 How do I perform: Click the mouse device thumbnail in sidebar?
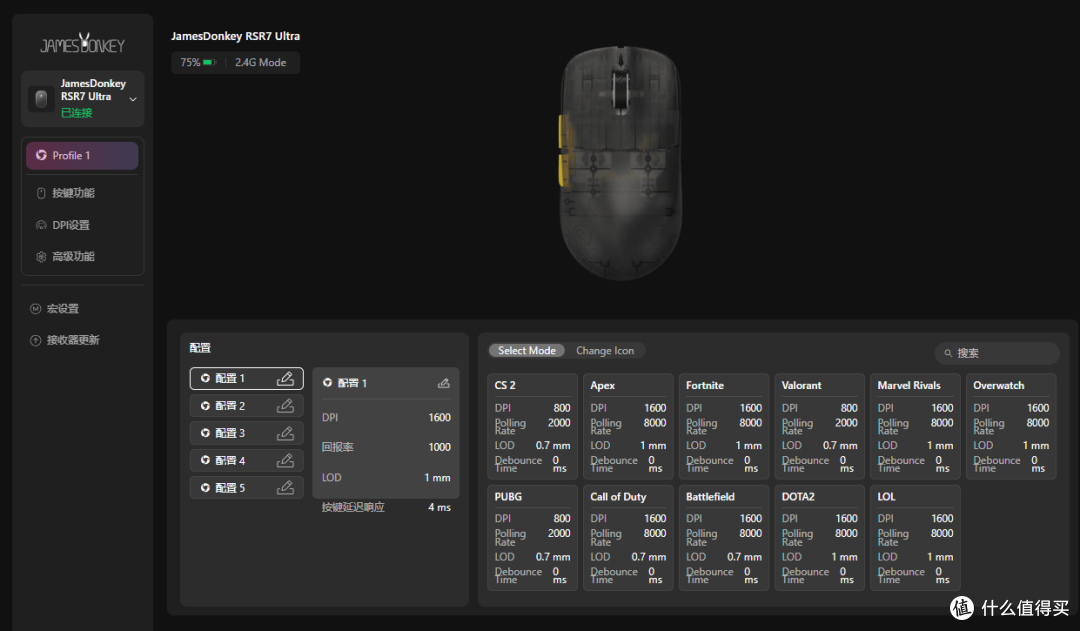41,99
